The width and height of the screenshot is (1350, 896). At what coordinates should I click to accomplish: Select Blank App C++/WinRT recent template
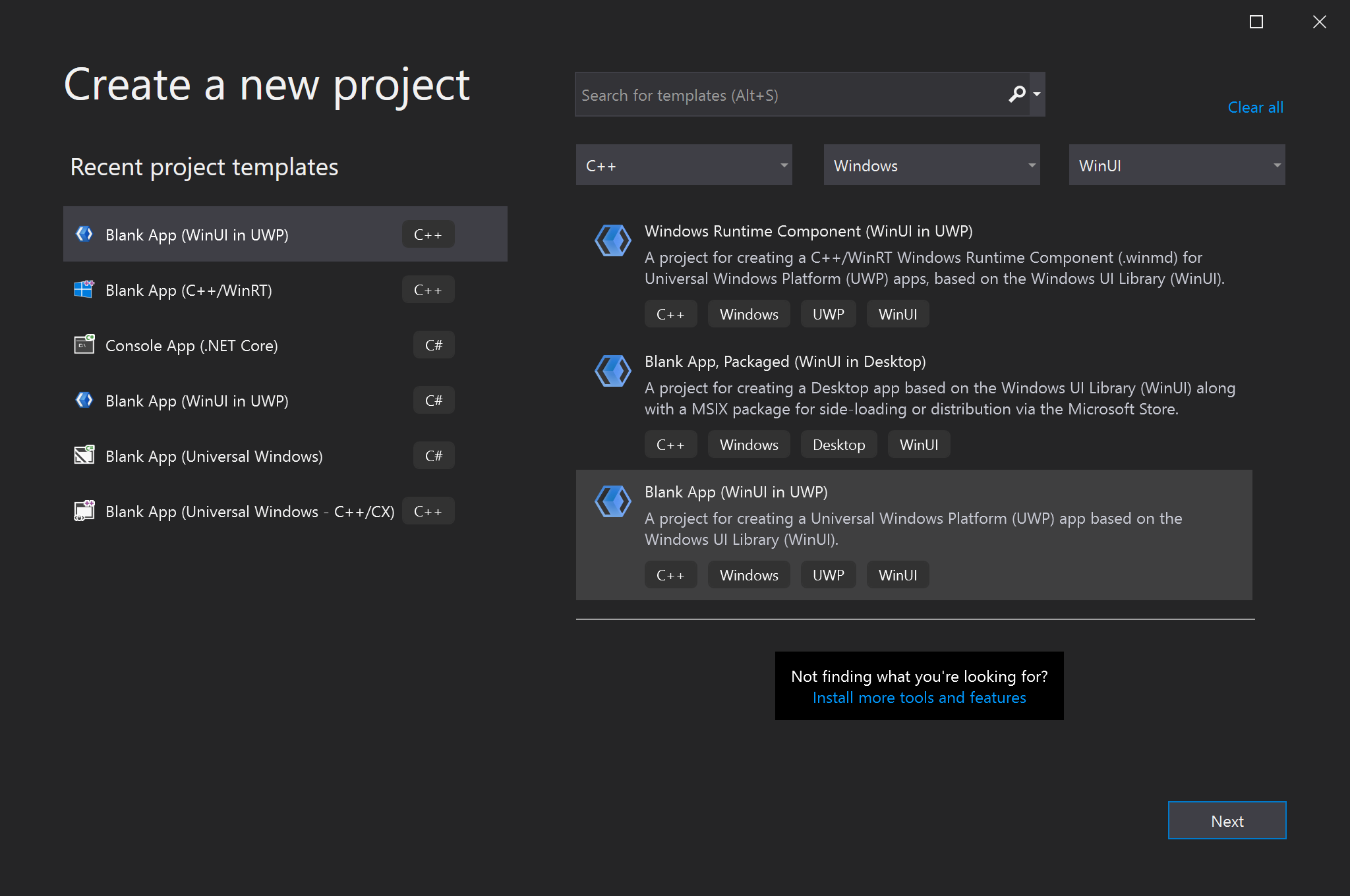(x=285, y=290)
